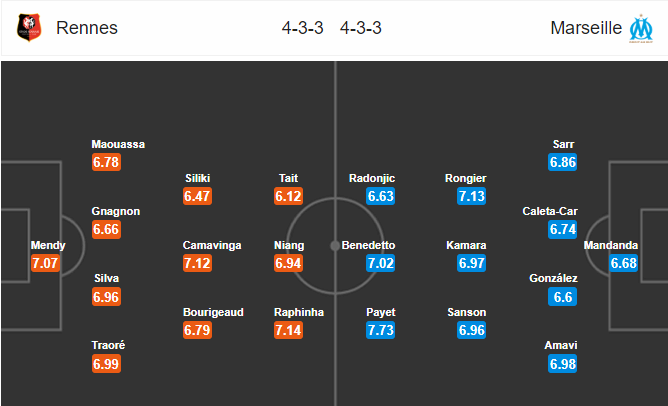Screen dimensions: 668x406
Task: Open the Marseille team name link
Action: tap(586, 28)
